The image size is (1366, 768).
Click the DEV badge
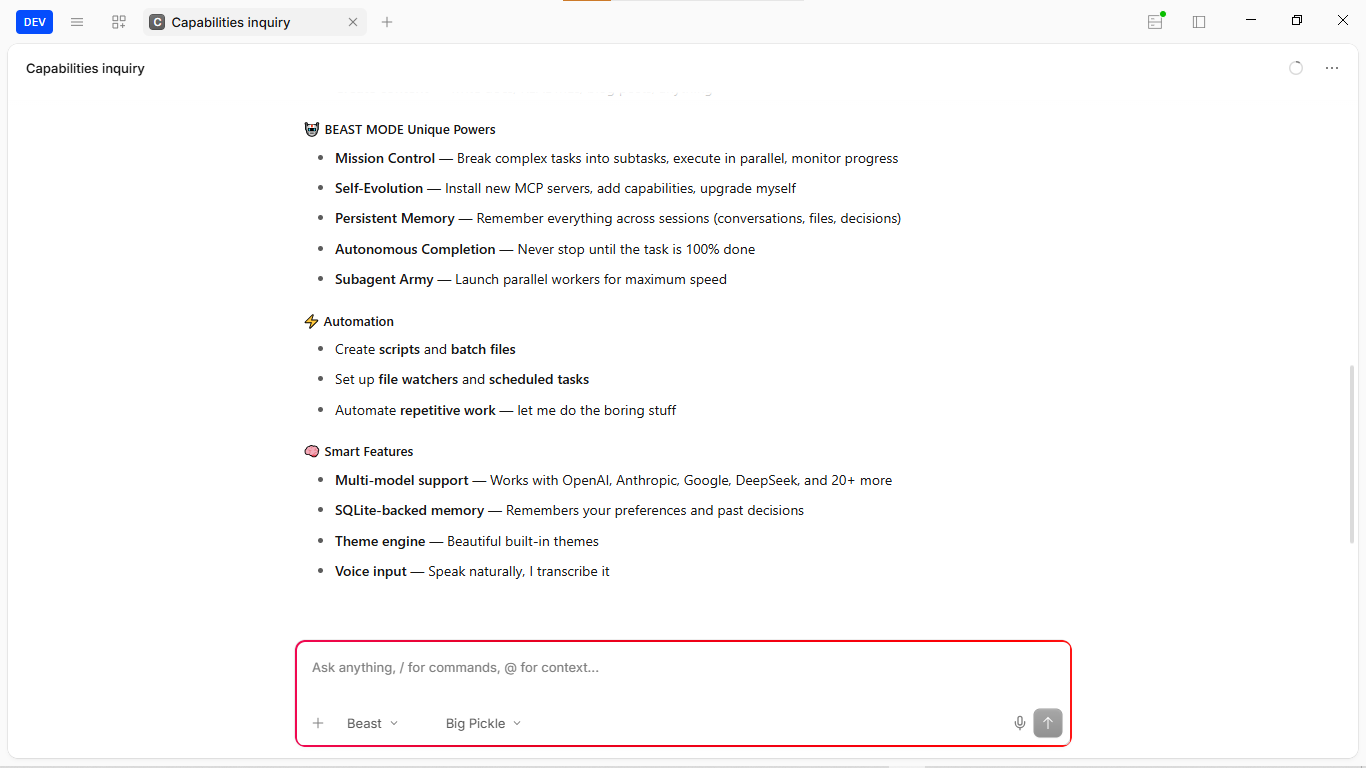(35, 22)
